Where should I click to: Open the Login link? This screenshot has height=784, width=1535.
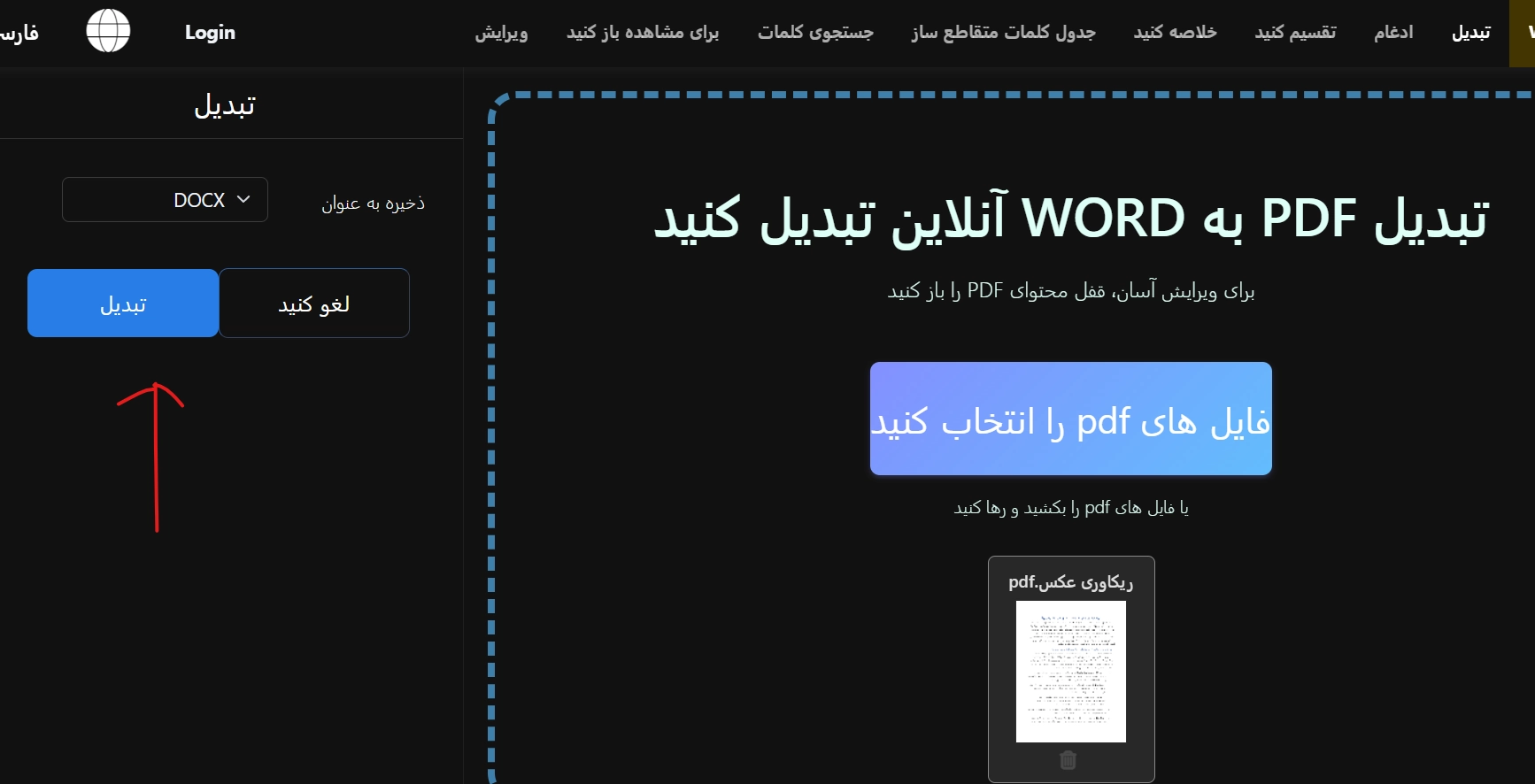pos(210,33)
